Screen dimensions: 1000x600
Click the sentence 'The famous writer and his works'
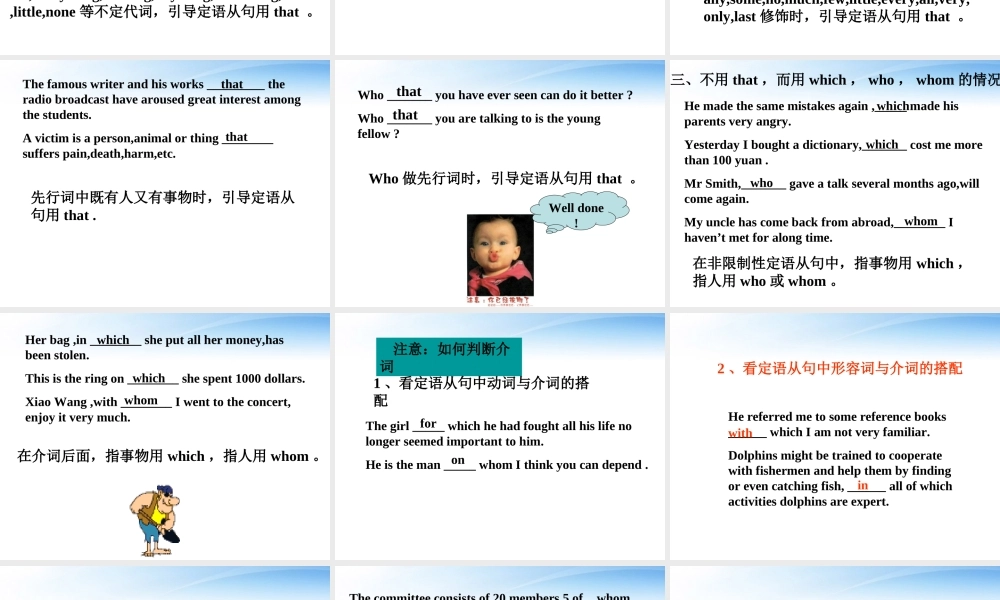(113, 84)
